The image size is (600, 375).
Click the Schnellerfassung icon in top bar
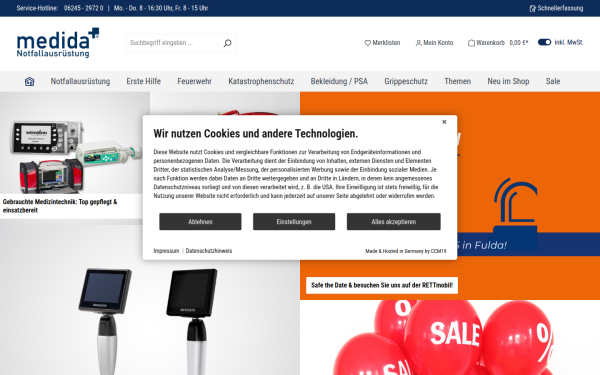point(532,8)
